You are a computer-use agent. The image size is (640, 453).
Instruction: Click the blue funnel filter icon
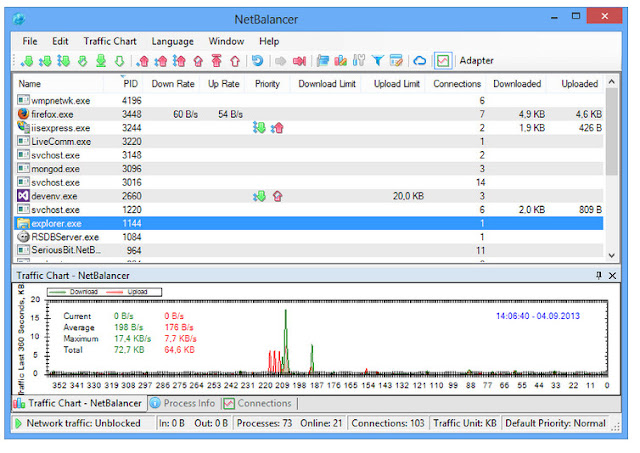pyautogui.click(x=378, y=61)
